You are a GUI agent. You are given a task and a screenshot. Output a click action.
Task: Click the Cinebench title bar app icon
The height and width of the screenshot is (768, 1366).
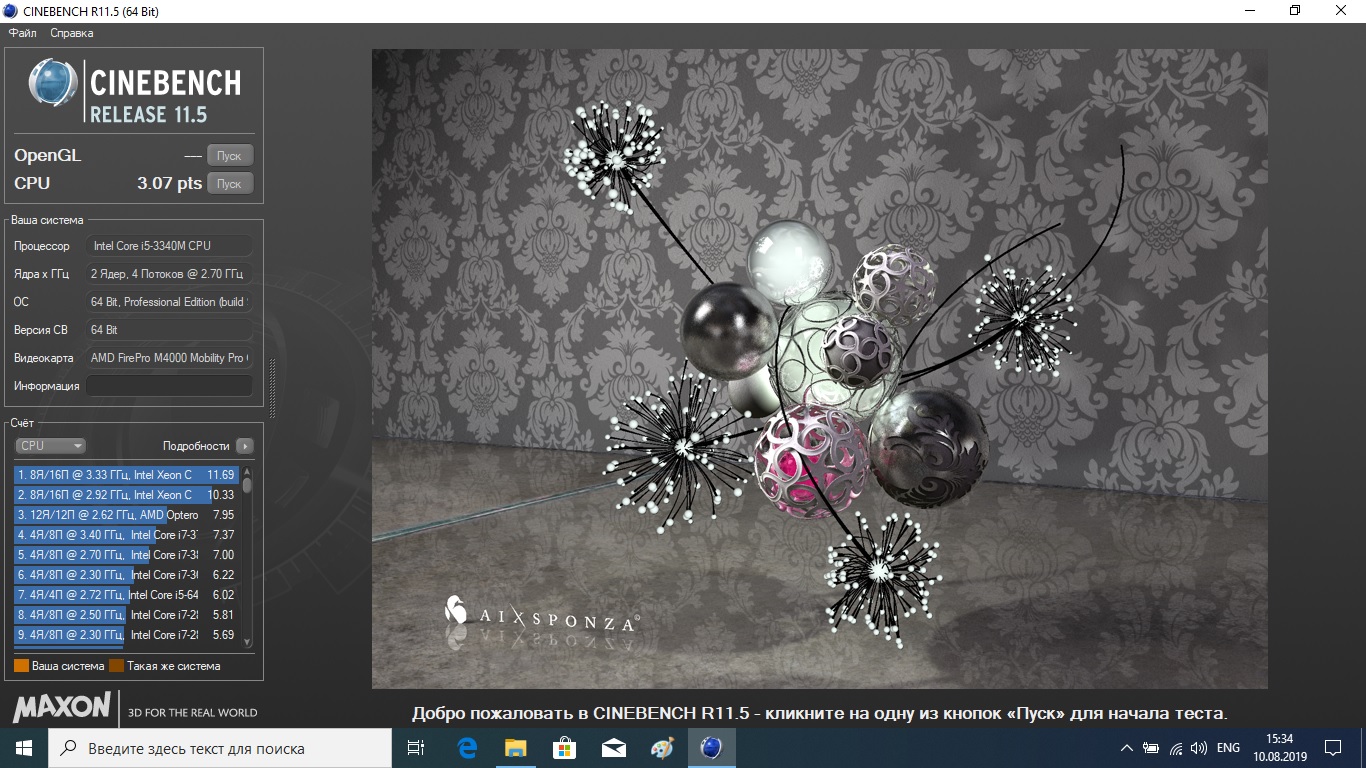click(x=11, y=11)
